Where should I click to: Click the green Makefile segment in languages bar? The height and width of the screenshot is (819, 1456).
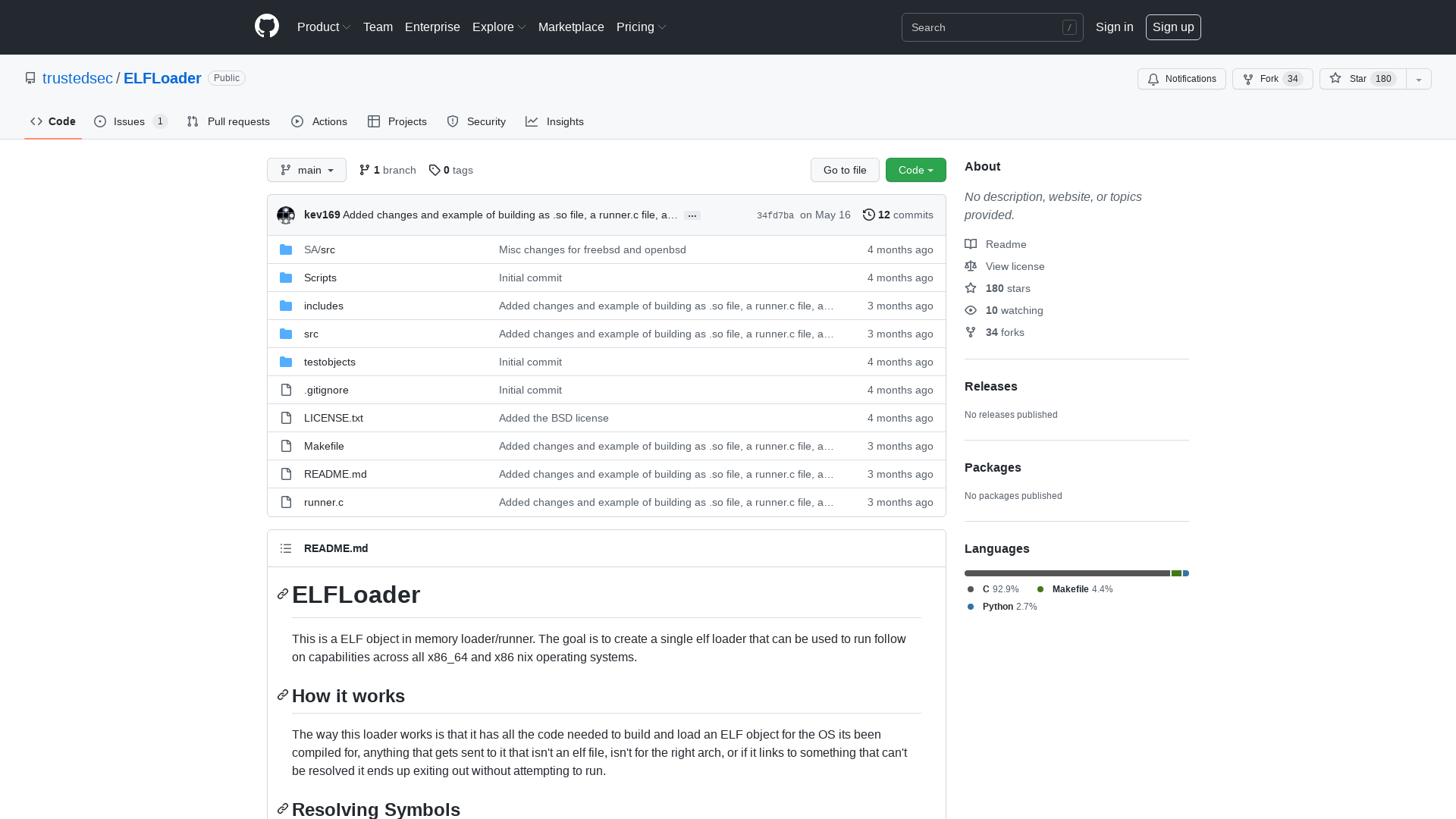tap(1176, 573)
